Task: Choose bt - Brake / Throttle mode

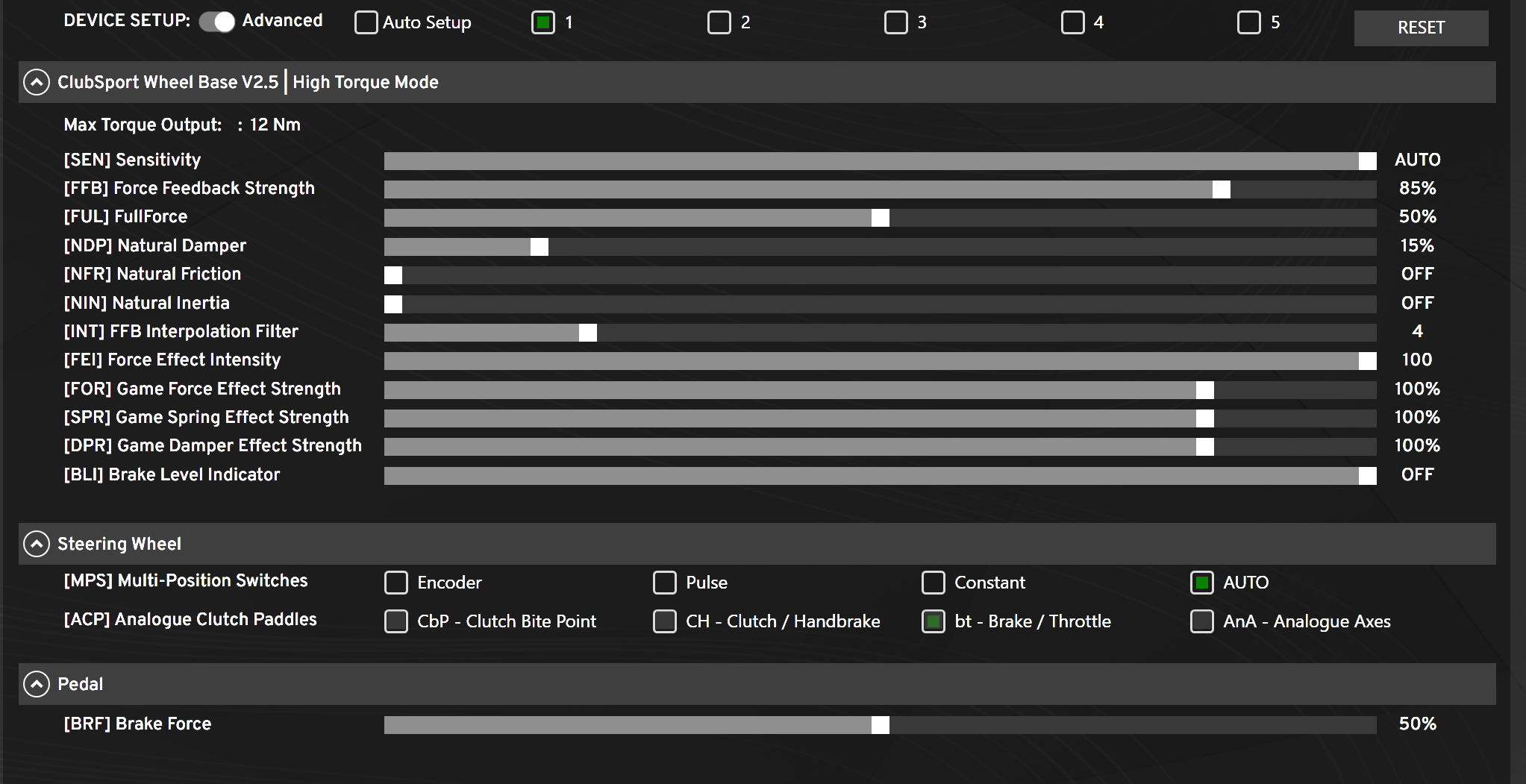Action: pos(934,621)
